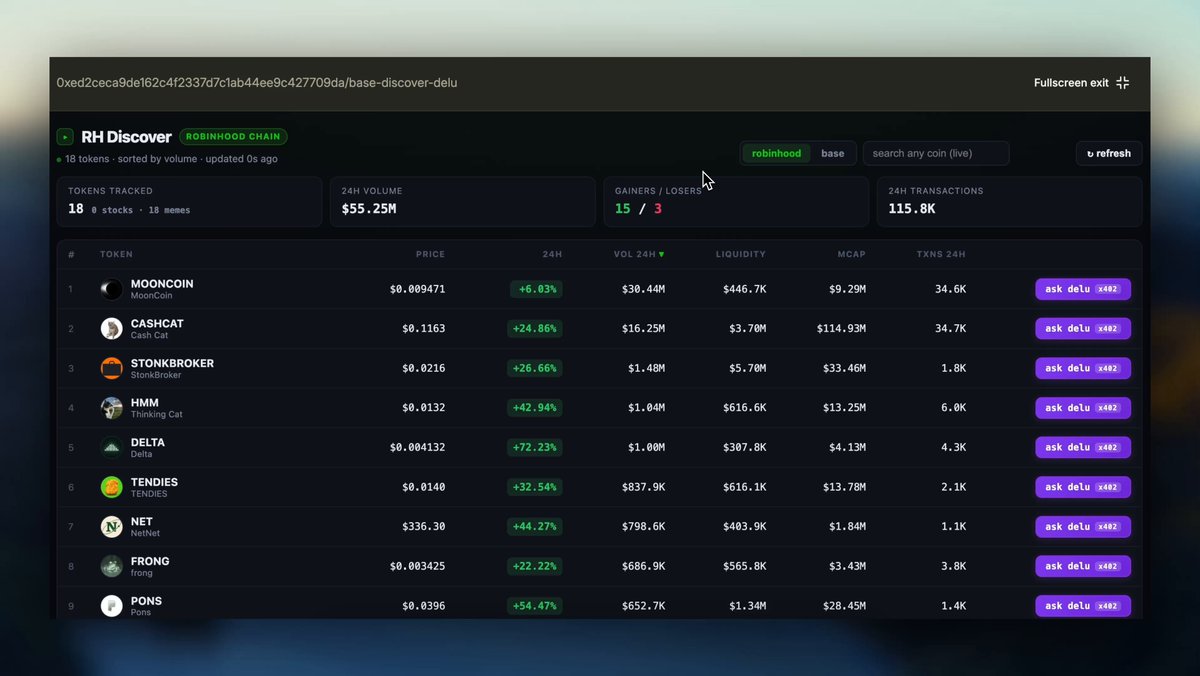Sort the table by LIQUIDITY header
Viewport: 1200px width, 676px height.
click(x=741, y=255)
